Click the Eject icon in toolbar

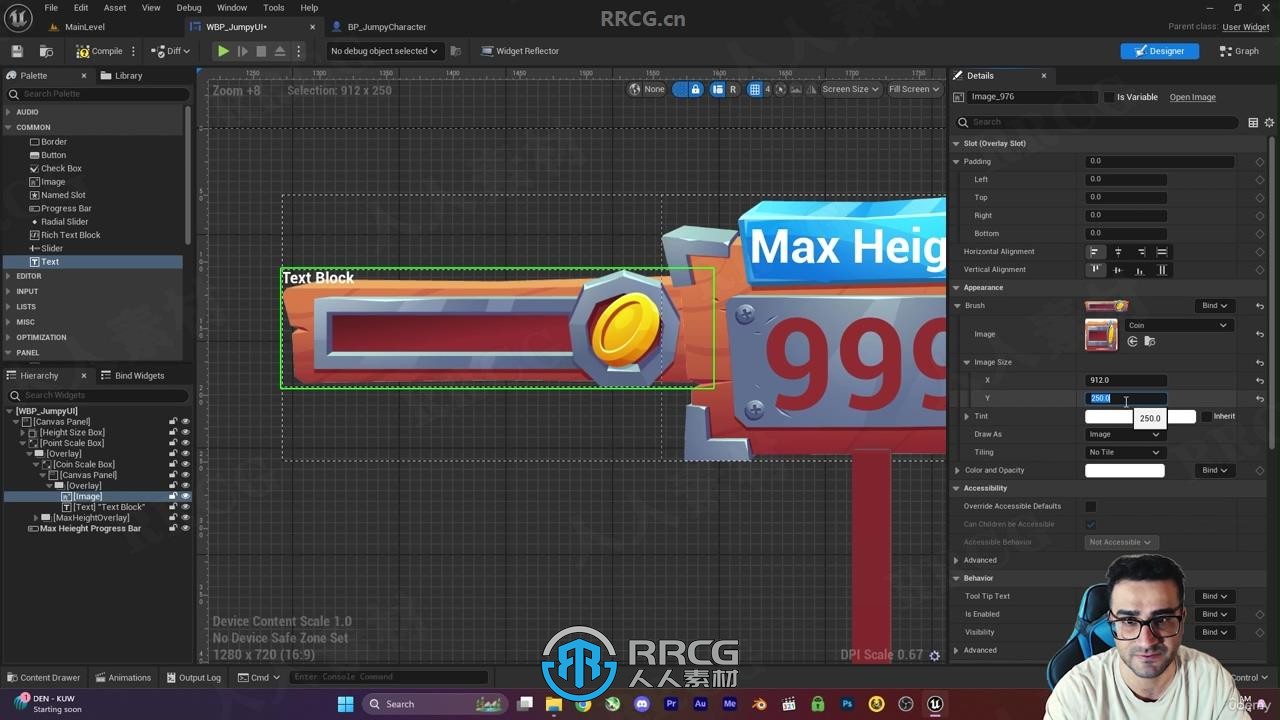[x=280, y=51]
